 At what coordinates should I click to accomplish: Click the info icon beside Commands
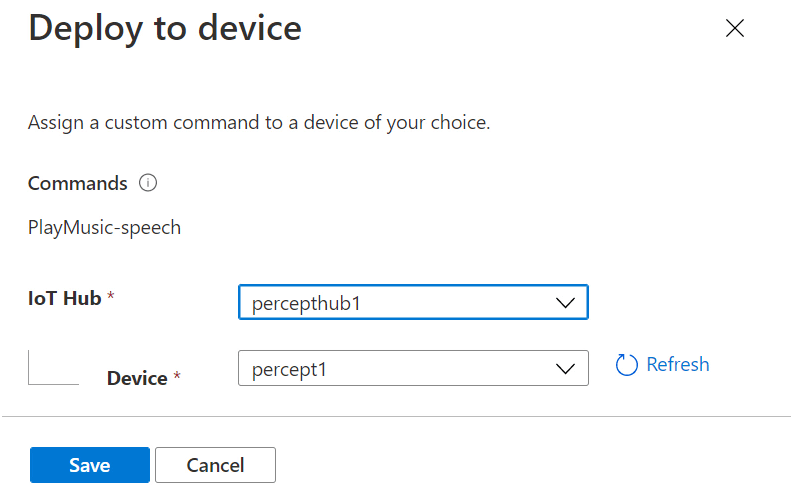(149, 183)
